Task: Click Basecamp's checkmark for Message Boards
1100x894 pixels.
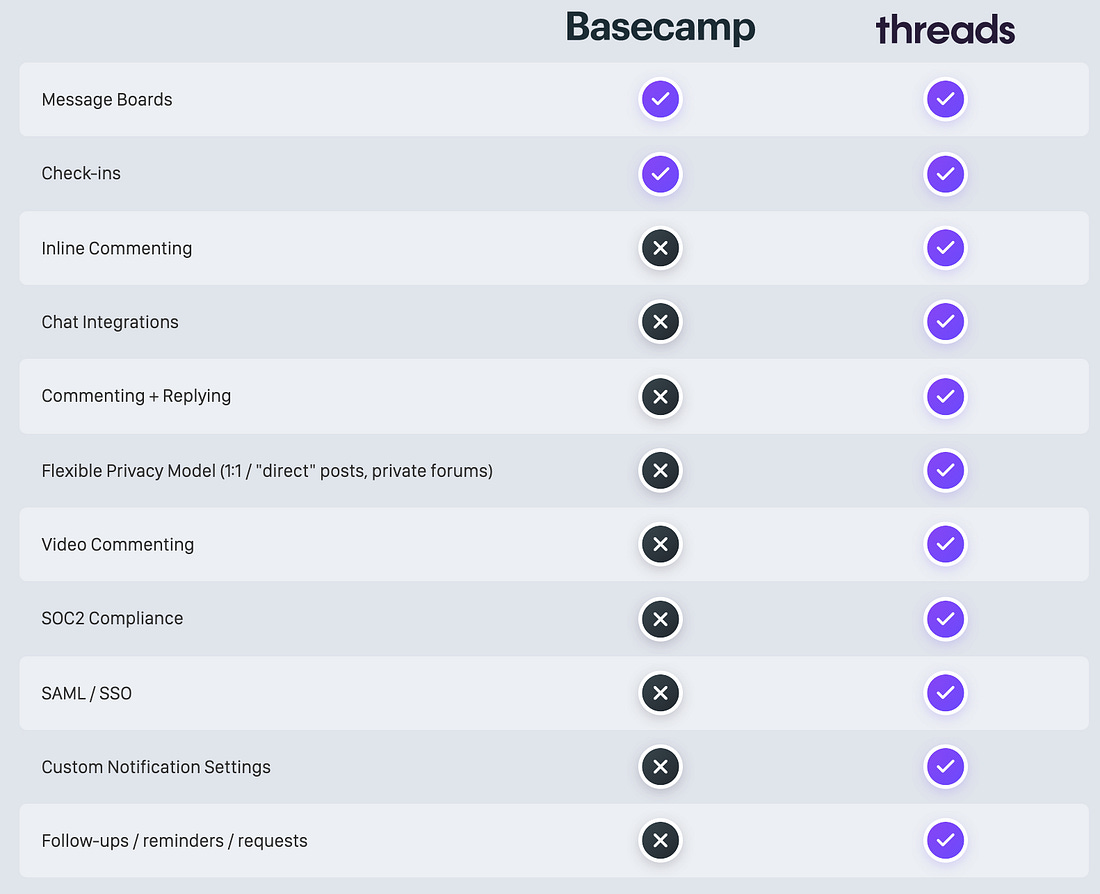Action: pyautogui.click(x=660, y=99)
